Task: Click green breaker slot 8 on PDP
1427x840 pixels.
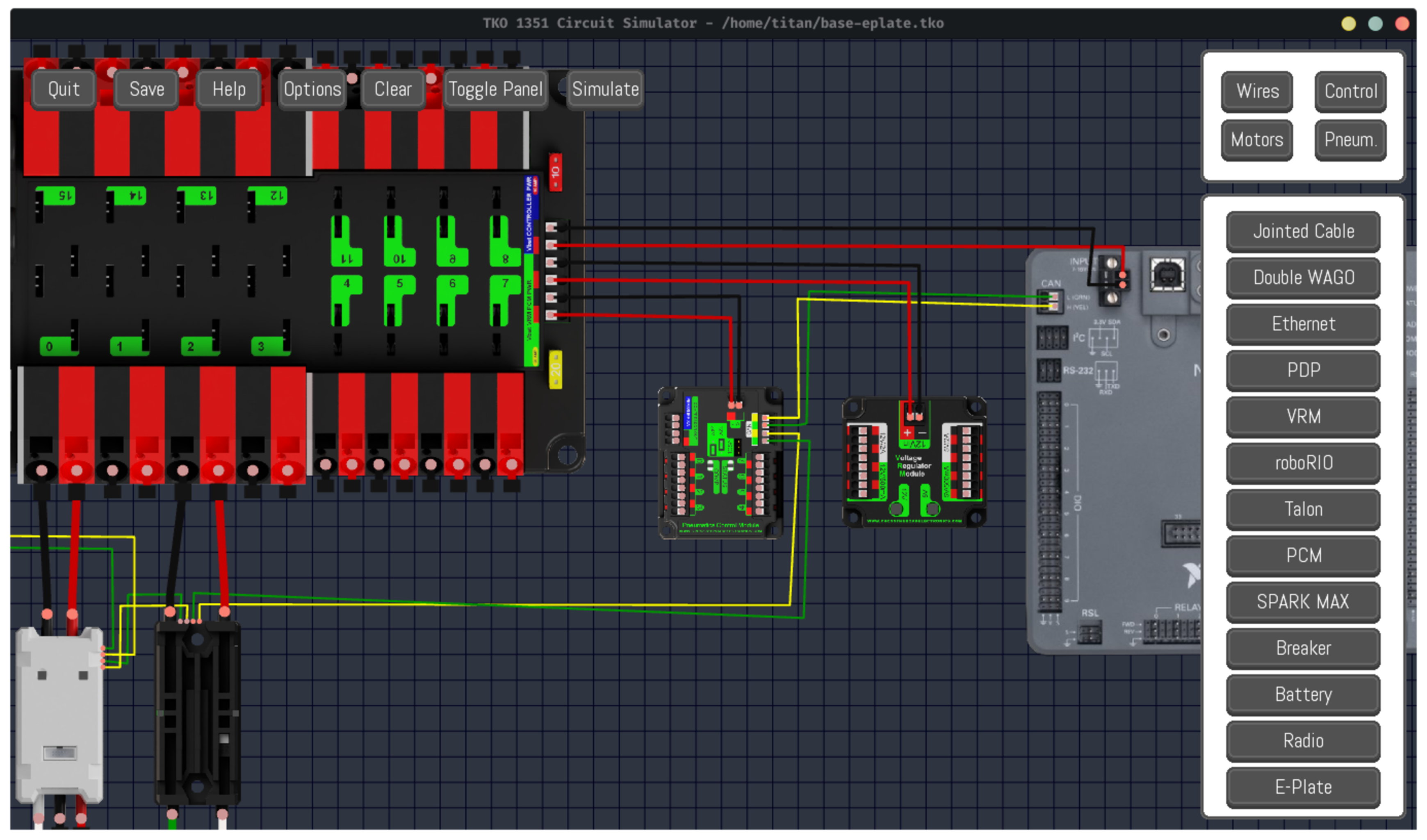Action: pos(505,242)
